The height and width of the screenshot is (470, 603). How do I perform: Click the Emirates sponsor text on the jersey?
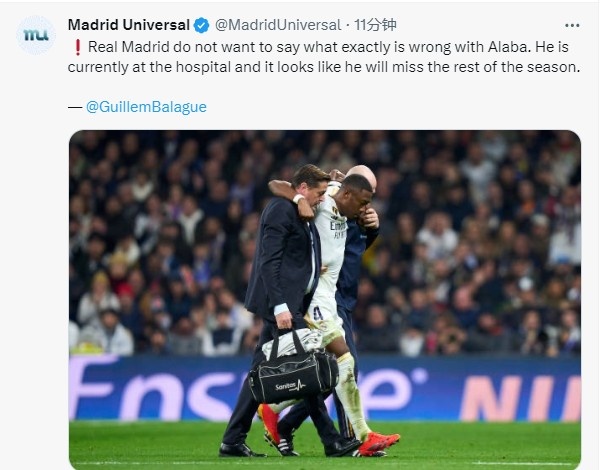(x=338, y=226)
